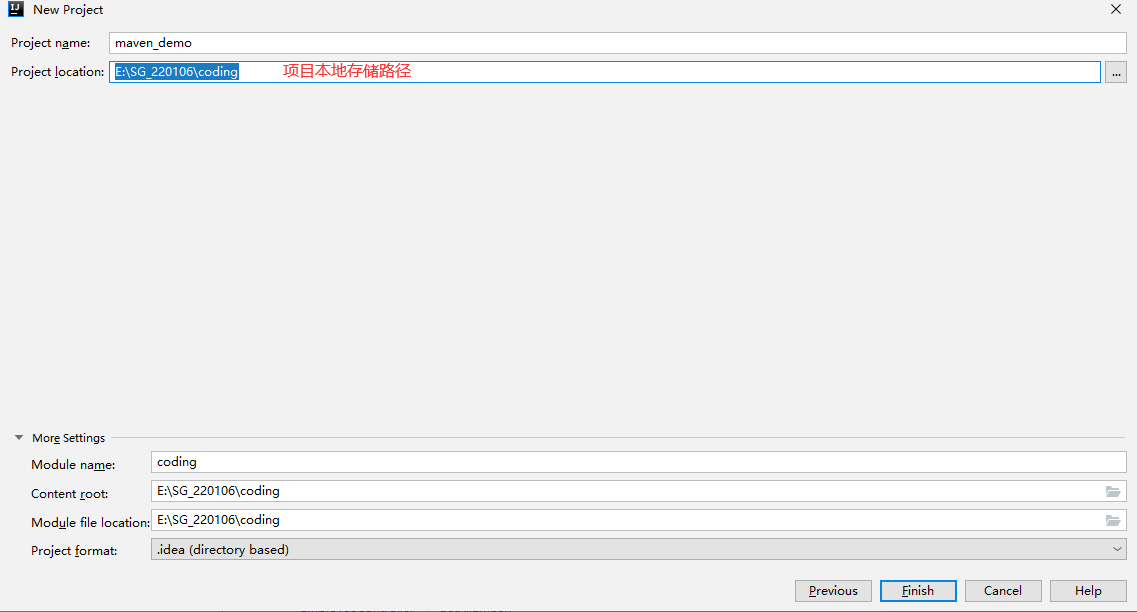Click the "Project format:" label
This screenshot has height=612, width=1137.
[x=74, y=551]
